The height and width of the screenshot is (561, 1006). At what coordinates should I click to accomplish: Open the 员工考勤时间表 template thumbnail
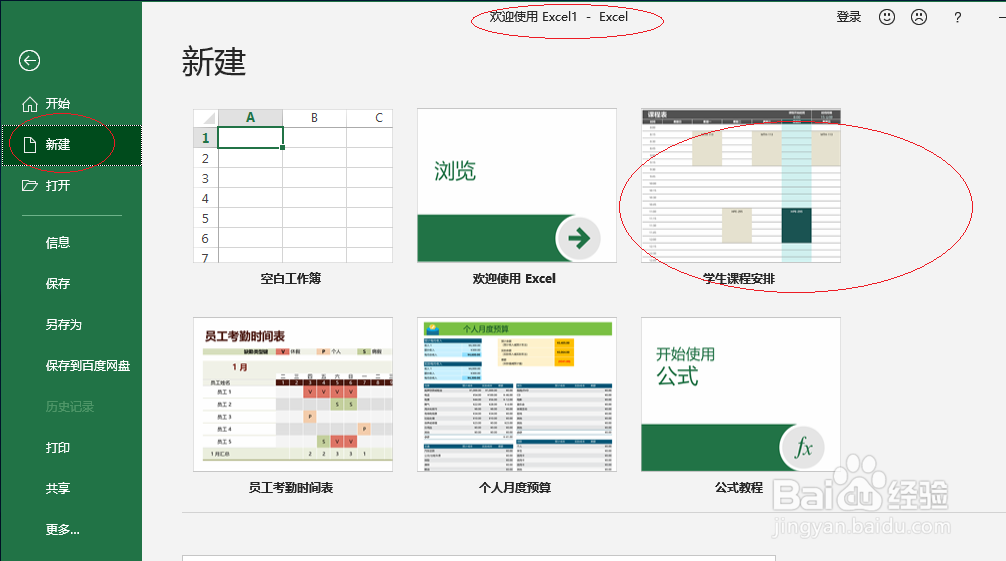pyautogui.click(x=293, y=395)
